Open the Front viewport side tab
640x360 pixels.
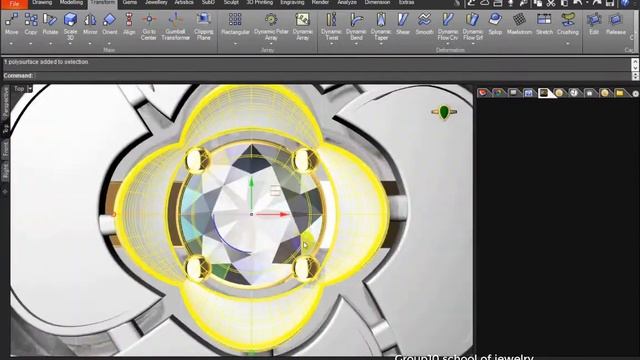tap(5, 150)
